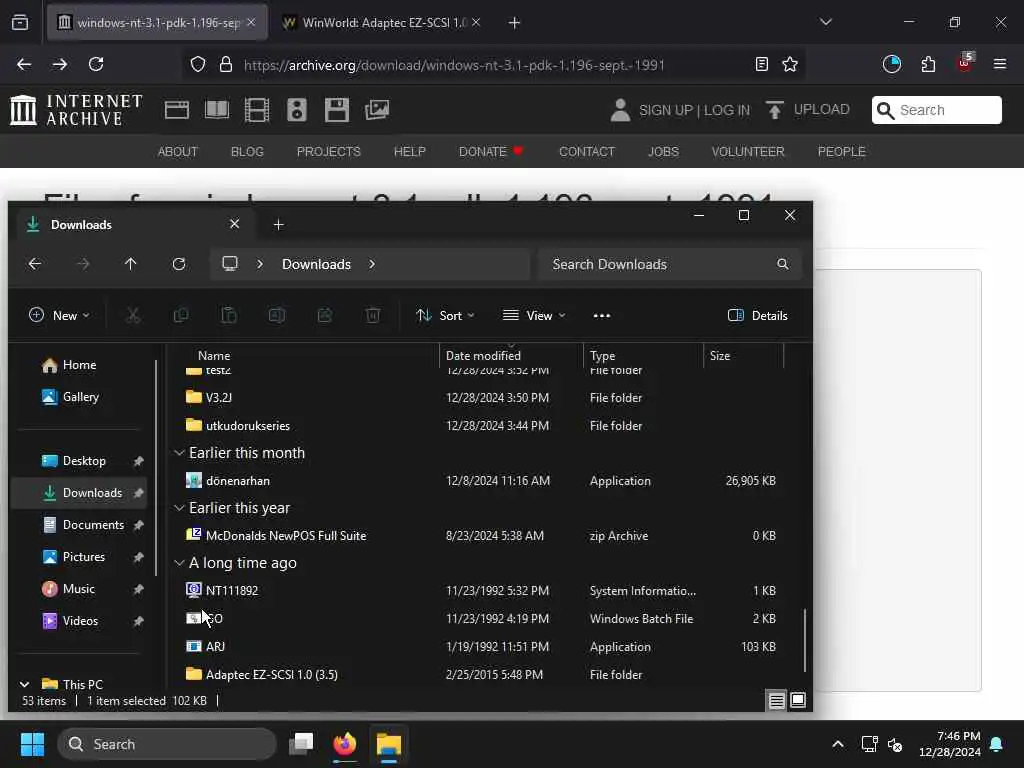Open Home in the navigation pane
The image size is (1024, 768).
(69, 365)
